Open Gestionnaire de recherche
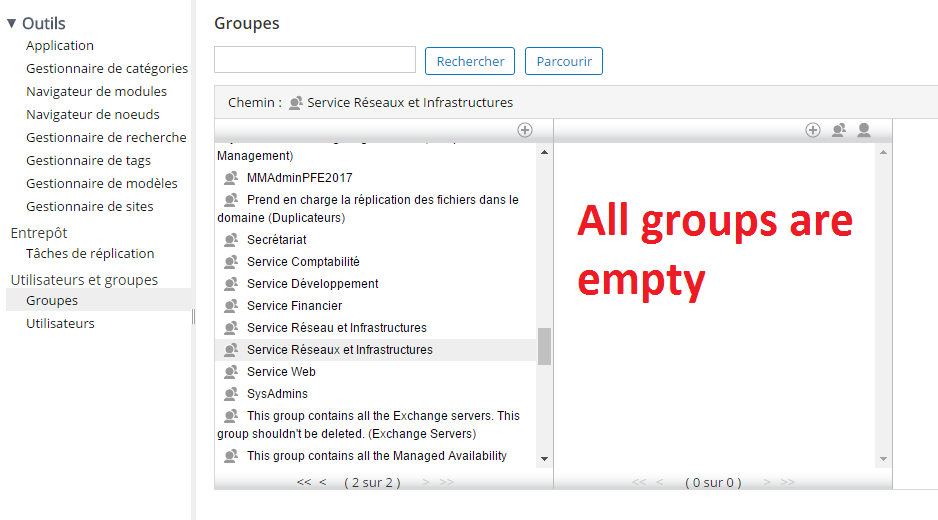Viewport: 938px width, 520px height. [106, 138]
